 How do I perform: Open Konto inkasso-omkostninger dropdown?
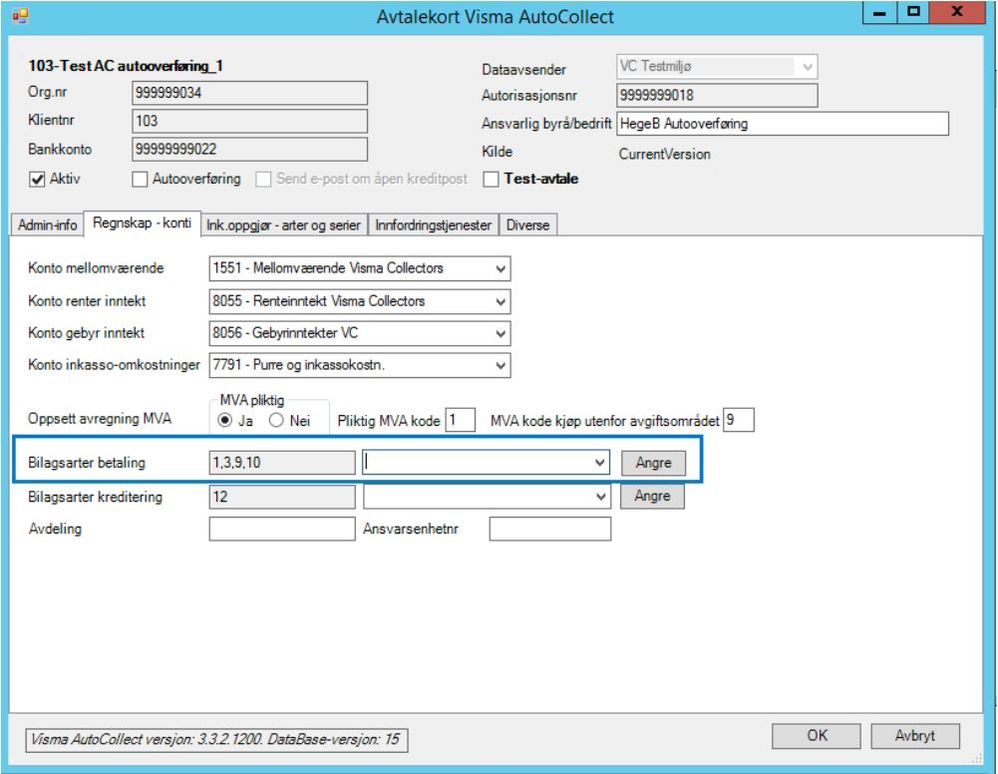501,365
